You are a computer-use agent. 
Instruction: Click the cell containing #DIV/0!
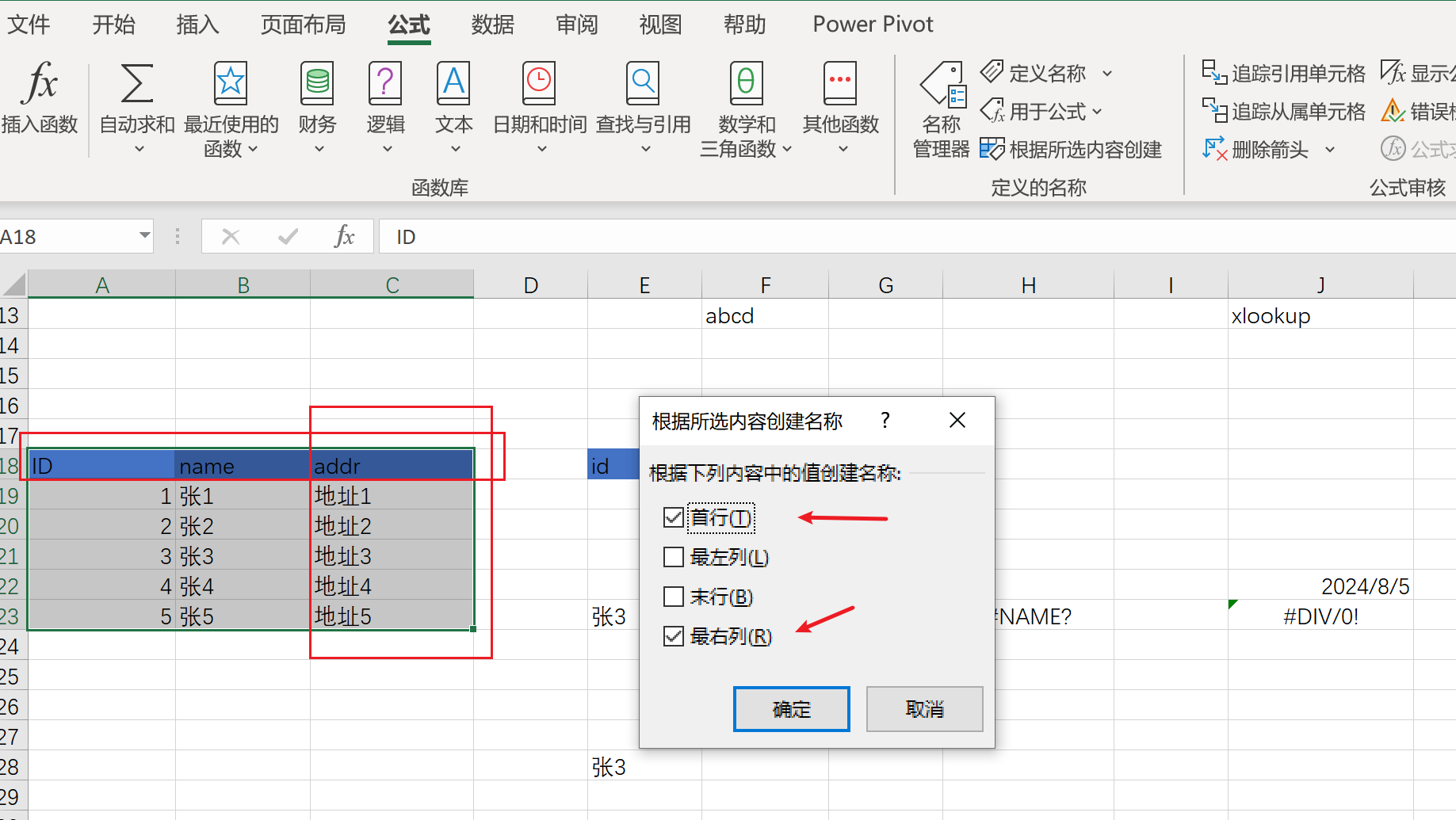(x=1320, y=616)
